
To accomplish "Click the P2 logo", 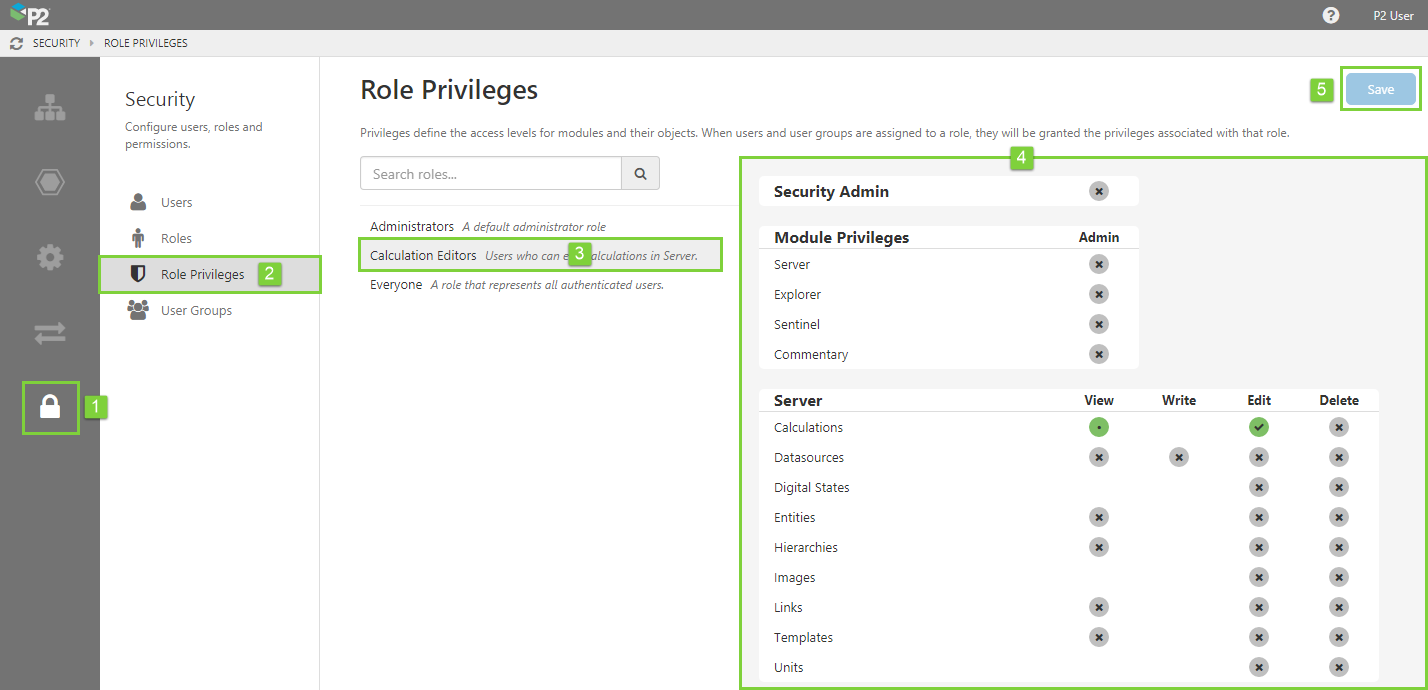I will (29, 15).
